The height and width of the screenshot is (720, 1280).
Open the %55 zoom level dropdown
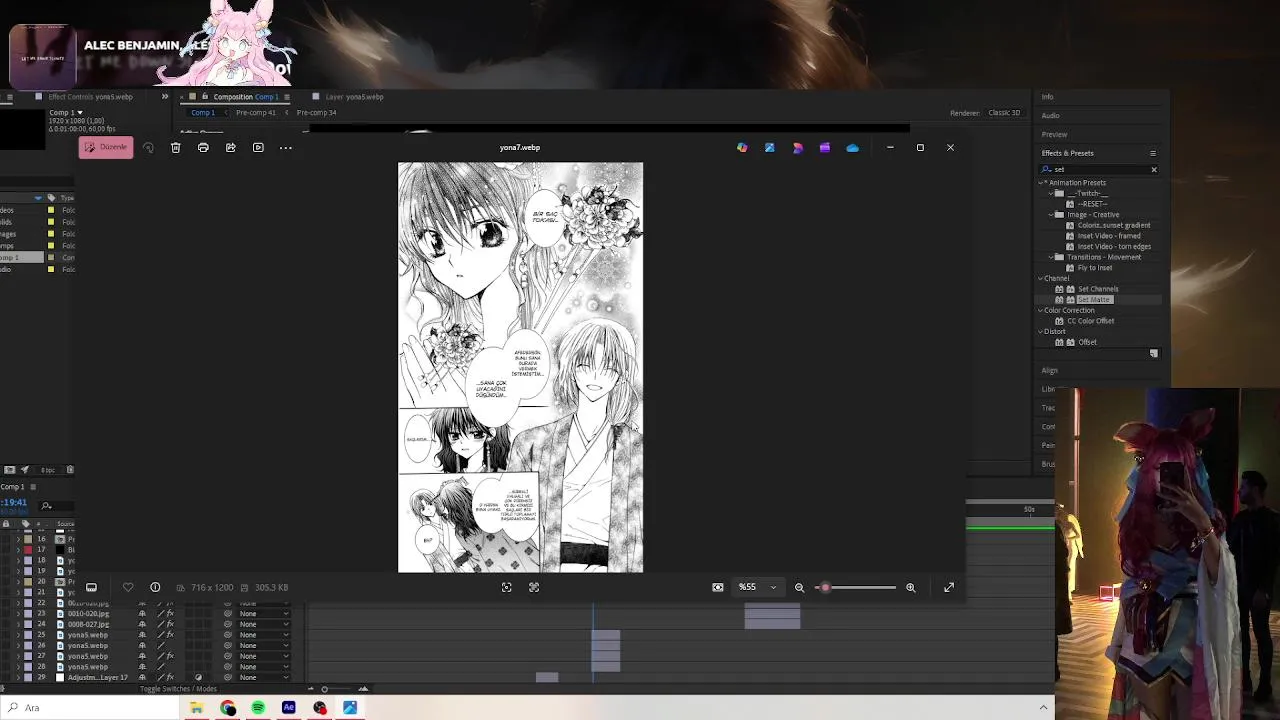click(x=757, y=587)
